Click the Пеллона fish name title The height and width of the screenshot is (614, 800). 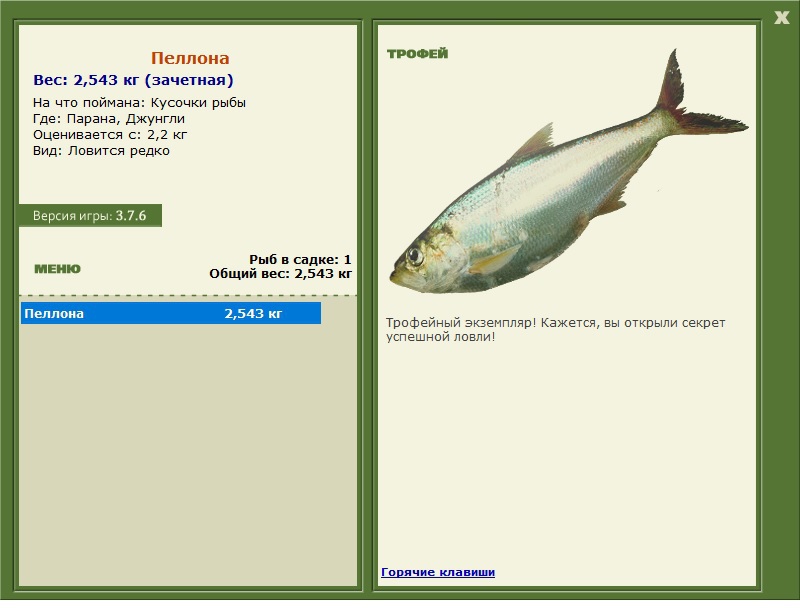coord(190,58)
